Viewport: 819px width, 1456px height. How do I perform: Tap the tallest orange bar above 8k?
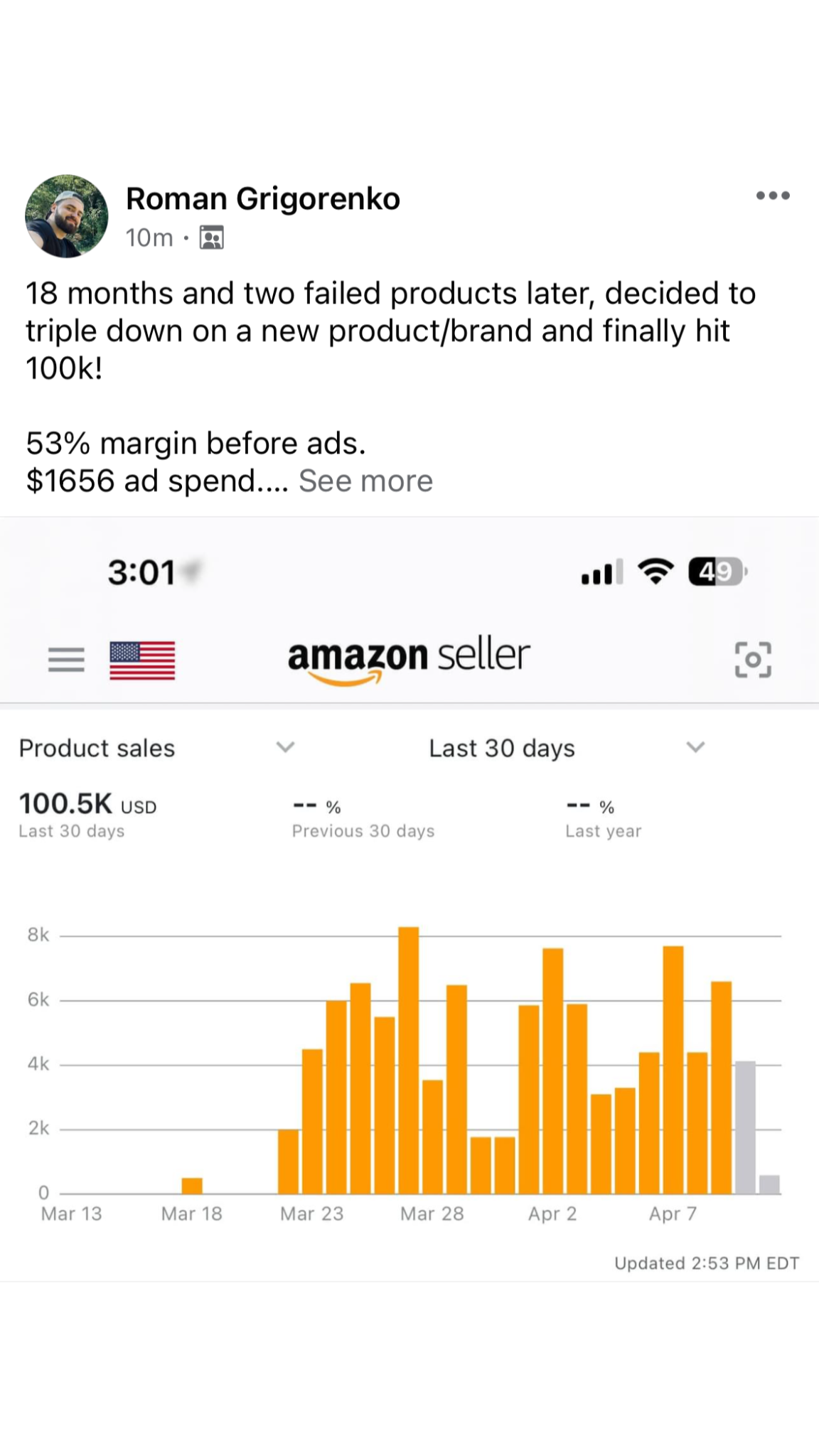point(409,1059)
